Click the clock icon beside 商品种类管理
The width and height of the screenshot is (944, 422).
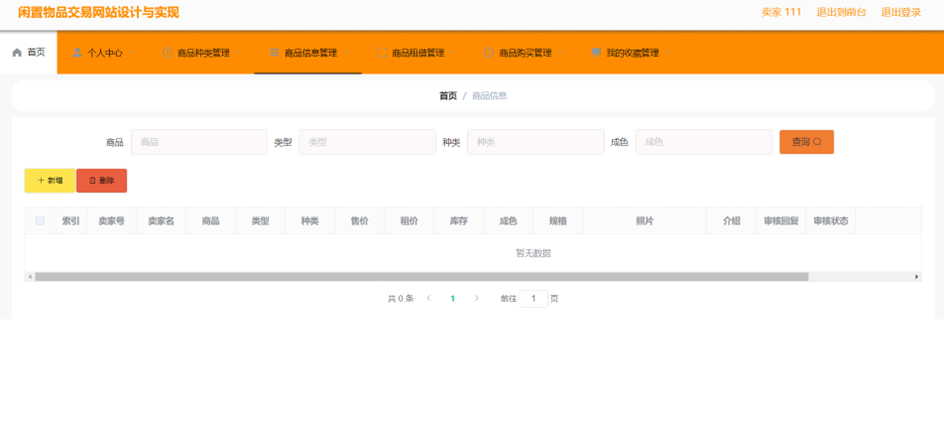[x=167, y=52]
